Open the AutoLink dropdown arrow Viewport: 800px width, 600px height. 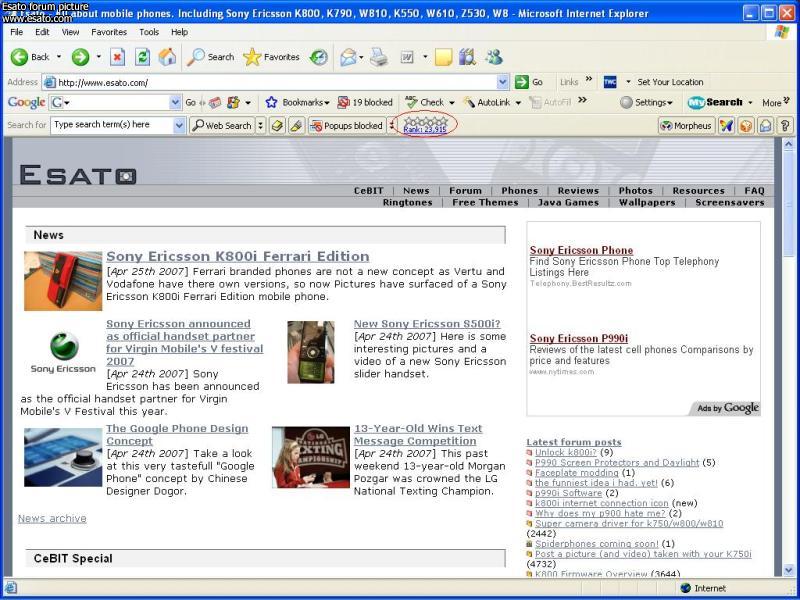[518, 103]
